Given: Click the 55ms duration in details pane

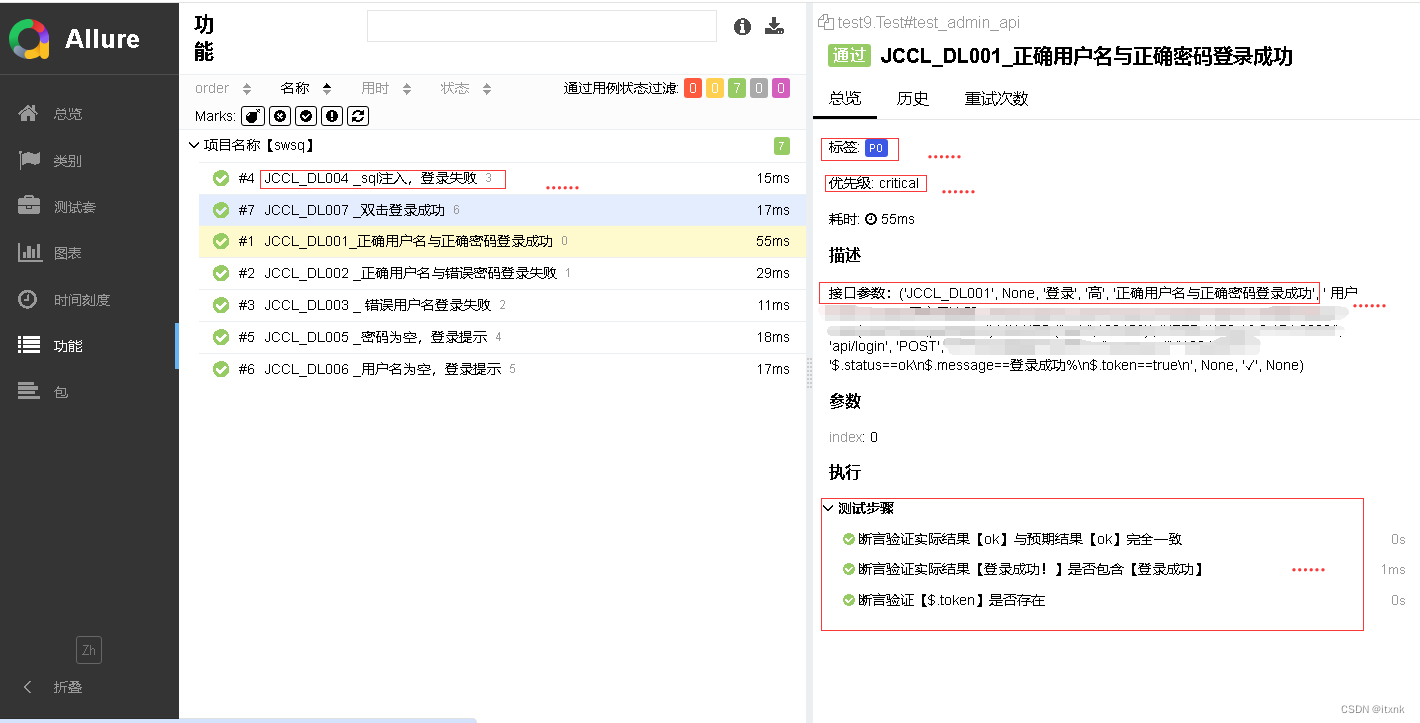Looking at the screenshot, I should coord(898,219).
